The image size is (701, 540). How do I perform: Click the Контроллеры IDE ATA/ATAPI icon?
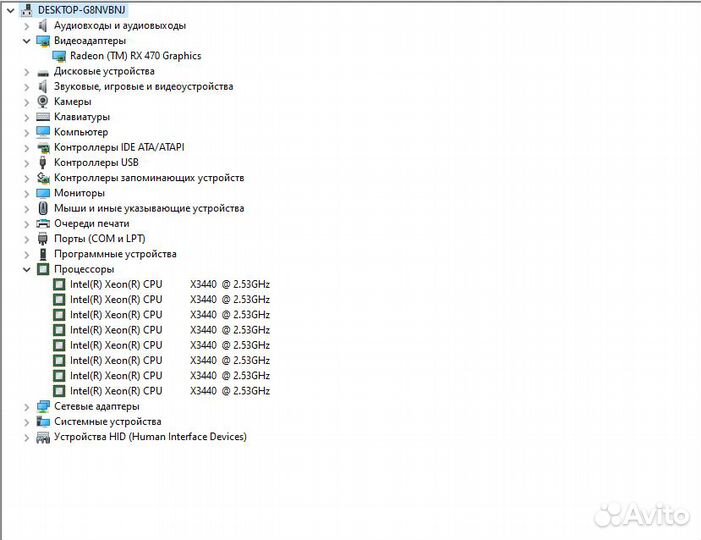tap(43, 148)
